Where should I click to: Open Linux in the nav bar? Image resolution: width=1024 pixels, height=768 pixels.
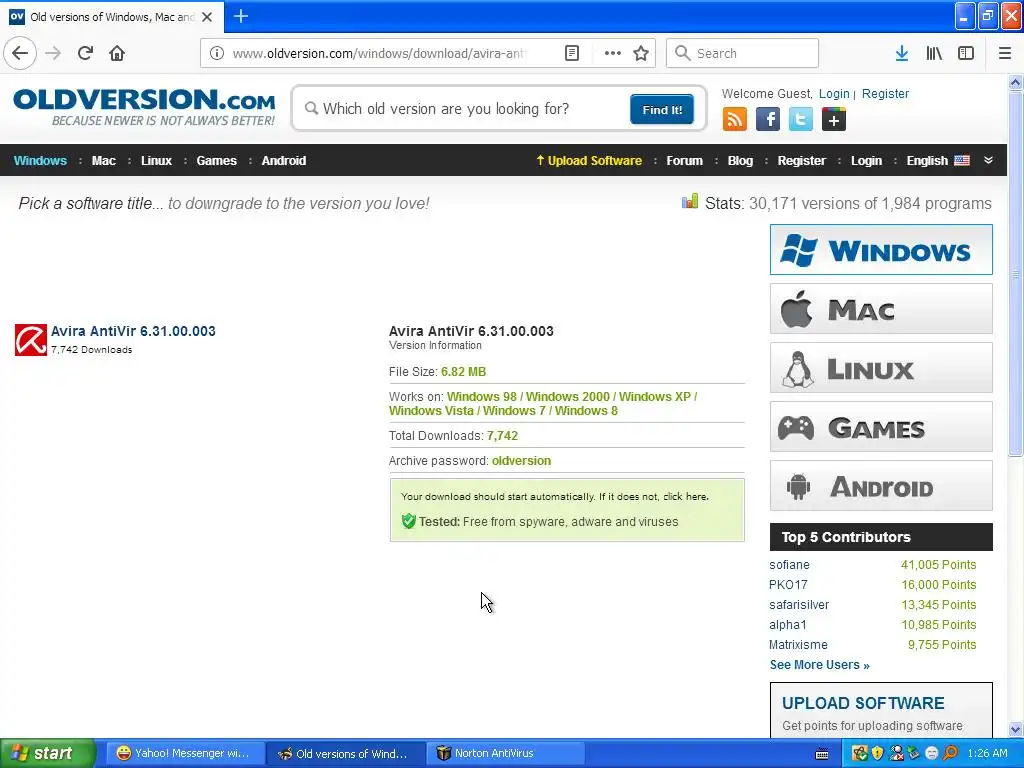156,161
